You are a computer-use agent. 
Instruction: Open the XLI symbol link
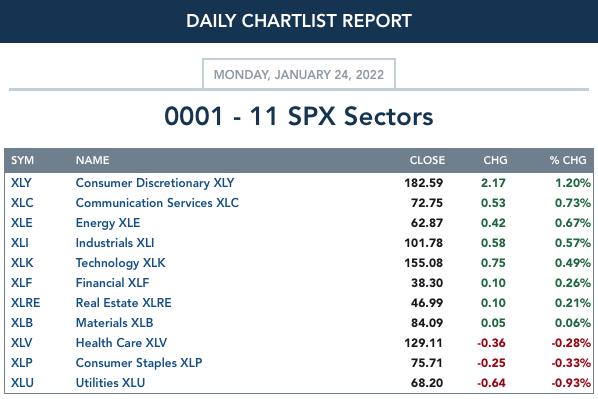(x=19, y=243)
